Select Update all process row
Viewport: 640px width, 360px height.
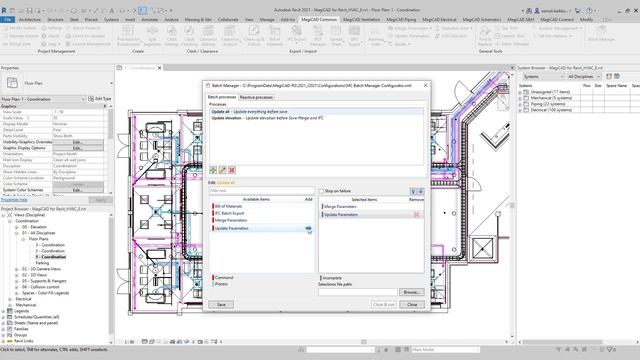click(316, 111)
